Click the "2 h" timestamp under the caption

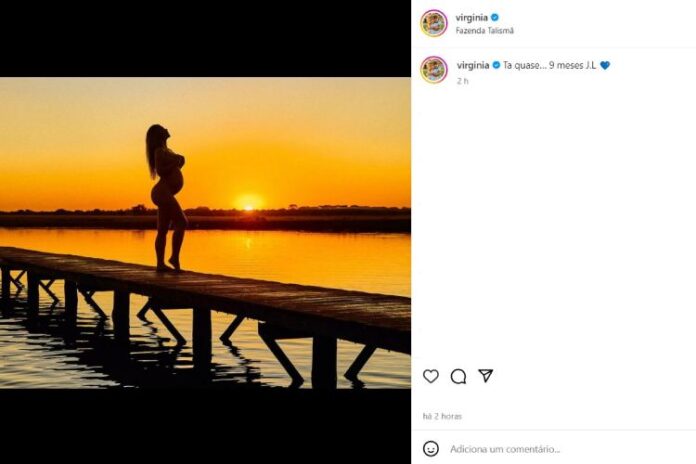[462, 81]
